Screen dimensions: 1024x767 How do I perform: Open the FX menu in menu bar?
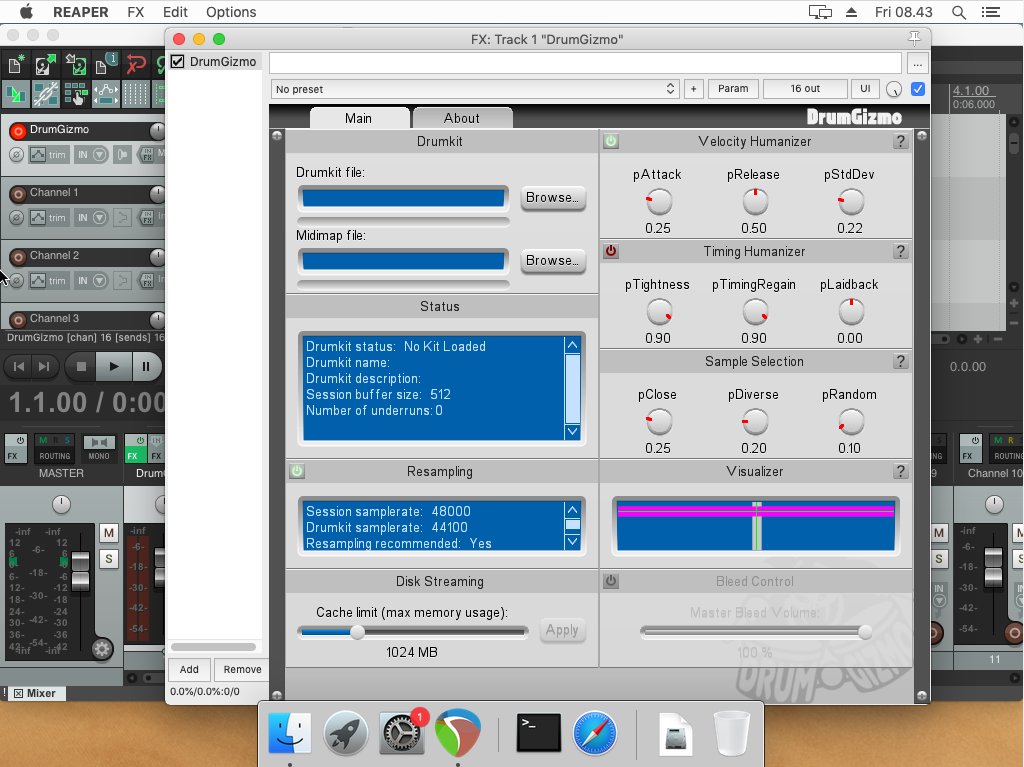click(x=136, y=12)
